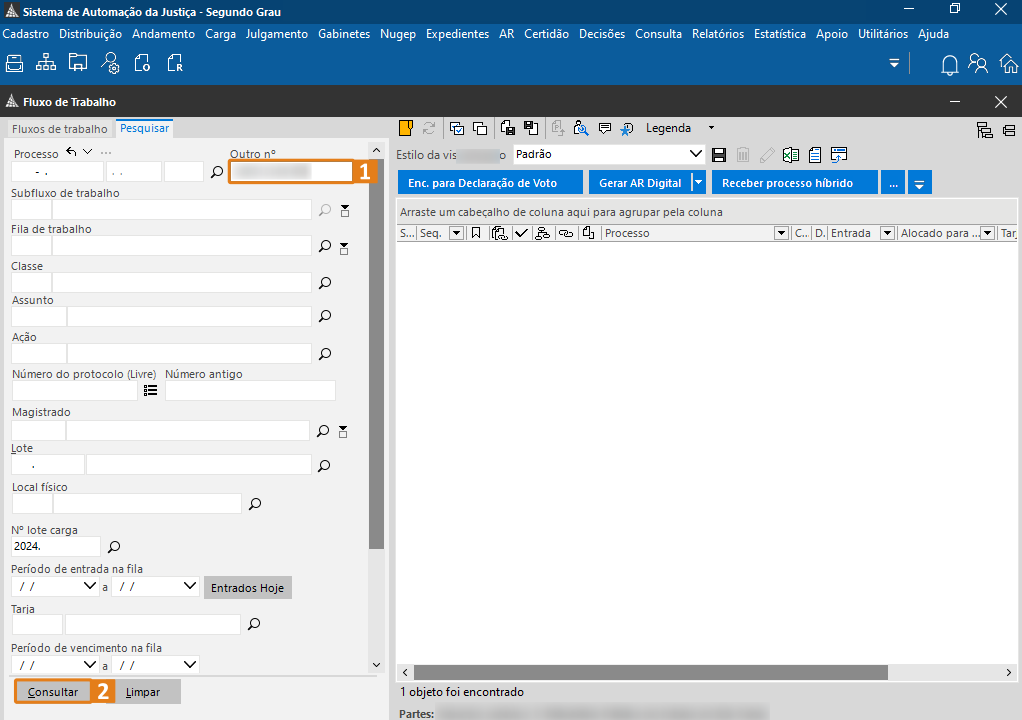Screen dimensions: 1022x720
Task: Click the Excel export icon
Action: pos(791,155)
